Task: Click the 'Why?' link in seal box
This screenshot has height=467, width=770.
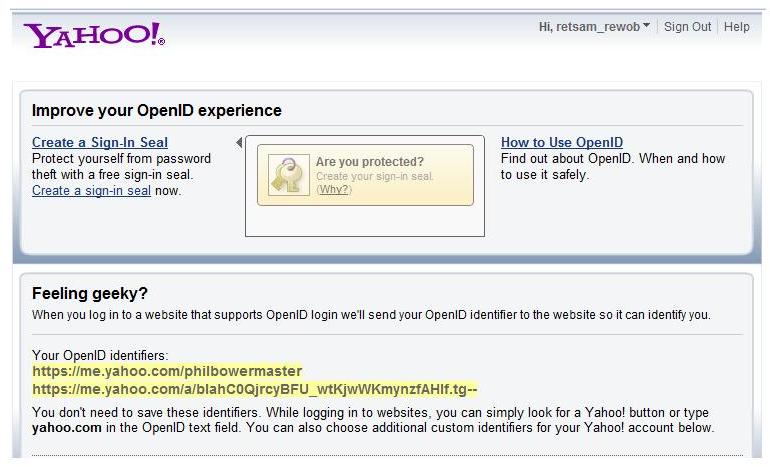Action: coord(334,189)
